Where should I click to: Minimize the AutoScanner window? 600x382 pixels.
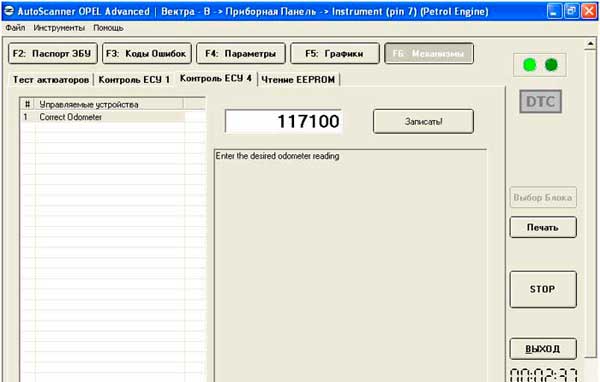[554, 11]
